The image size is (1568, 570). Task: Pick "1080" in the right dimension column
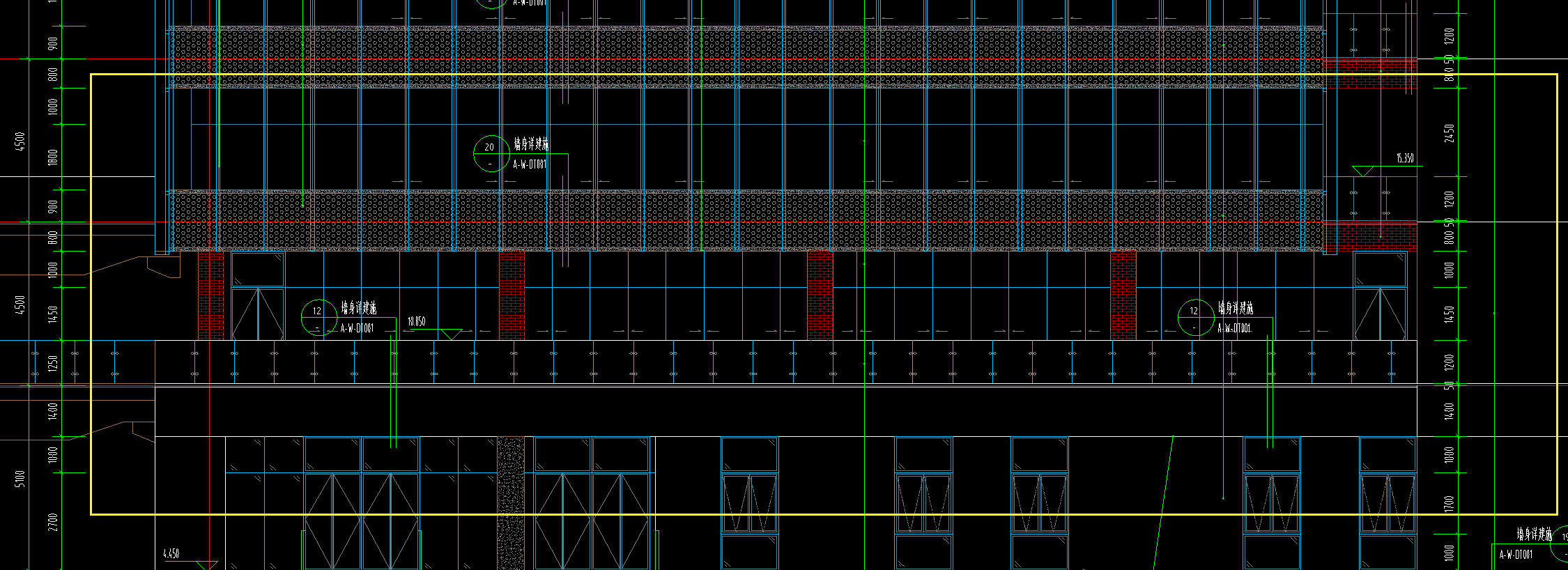point(1450,455)
